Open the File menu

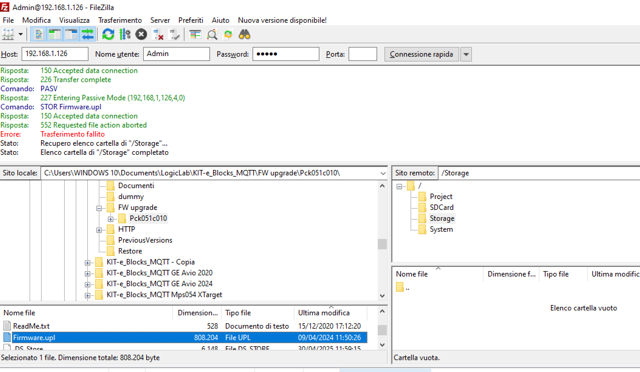pos(8,20)
